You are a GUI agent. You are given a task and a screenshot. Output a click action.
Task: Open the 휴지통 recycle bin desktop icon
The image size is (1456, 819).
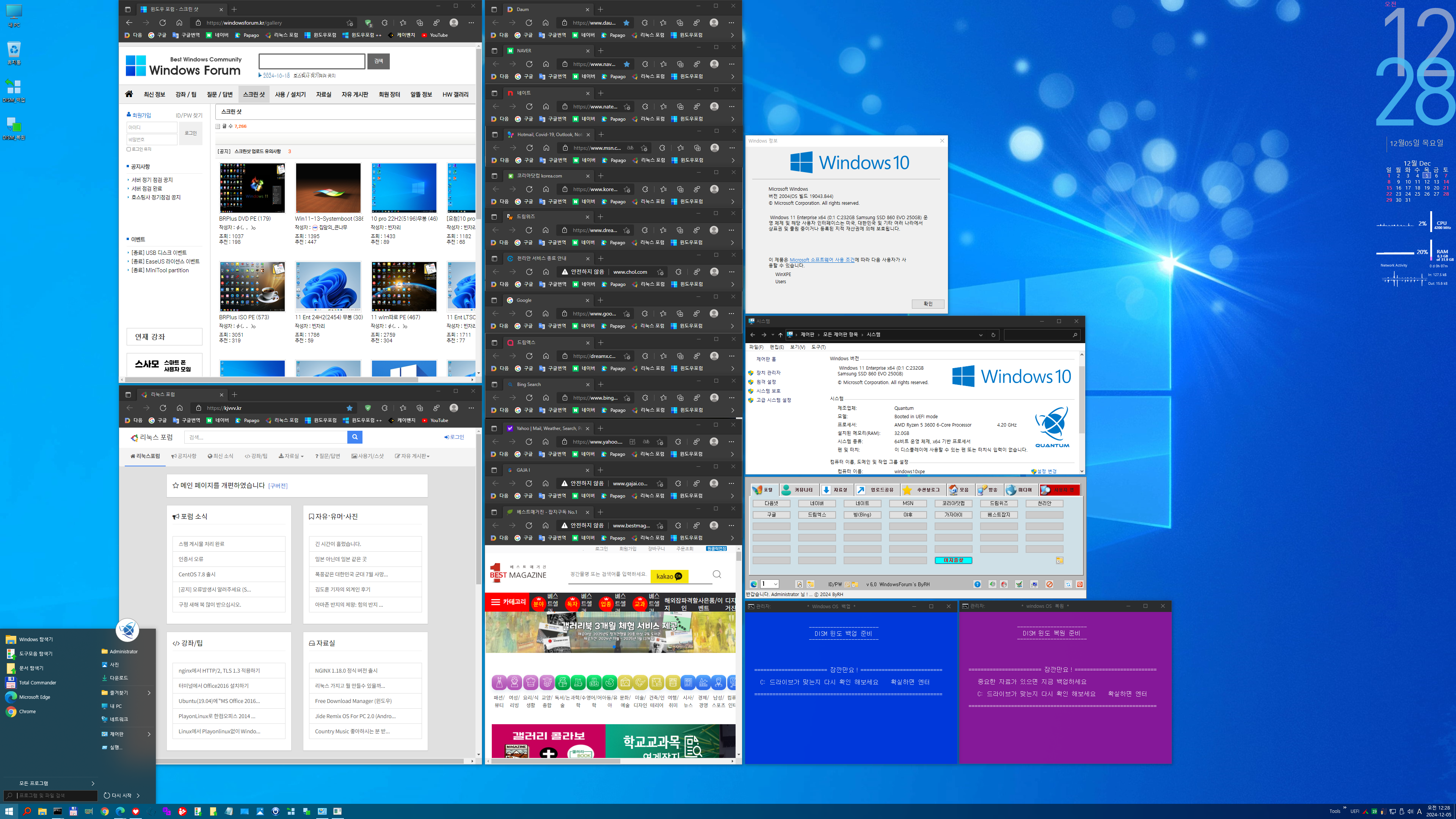tap(14, 53)
